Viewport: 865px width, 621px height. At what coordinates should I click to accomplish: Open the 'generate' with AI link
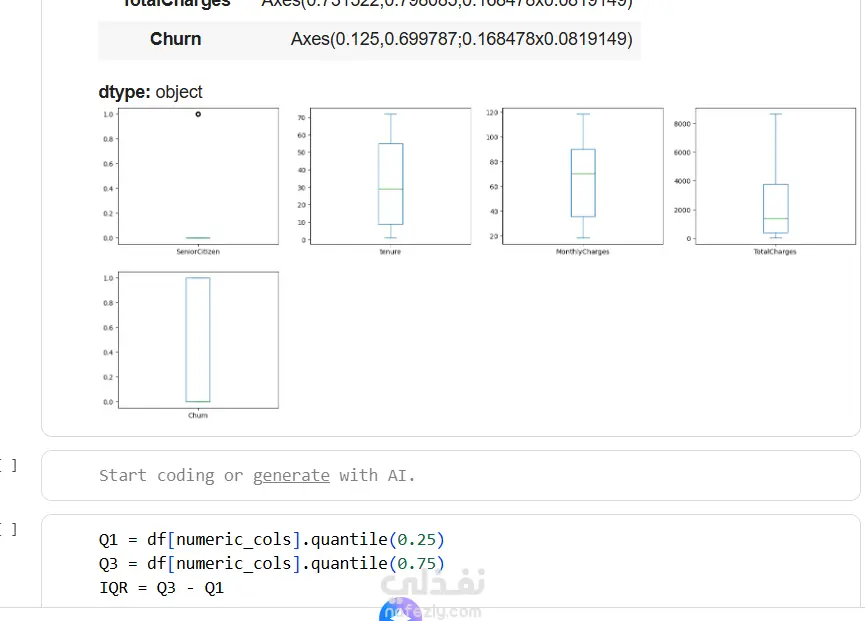[291, 476]
